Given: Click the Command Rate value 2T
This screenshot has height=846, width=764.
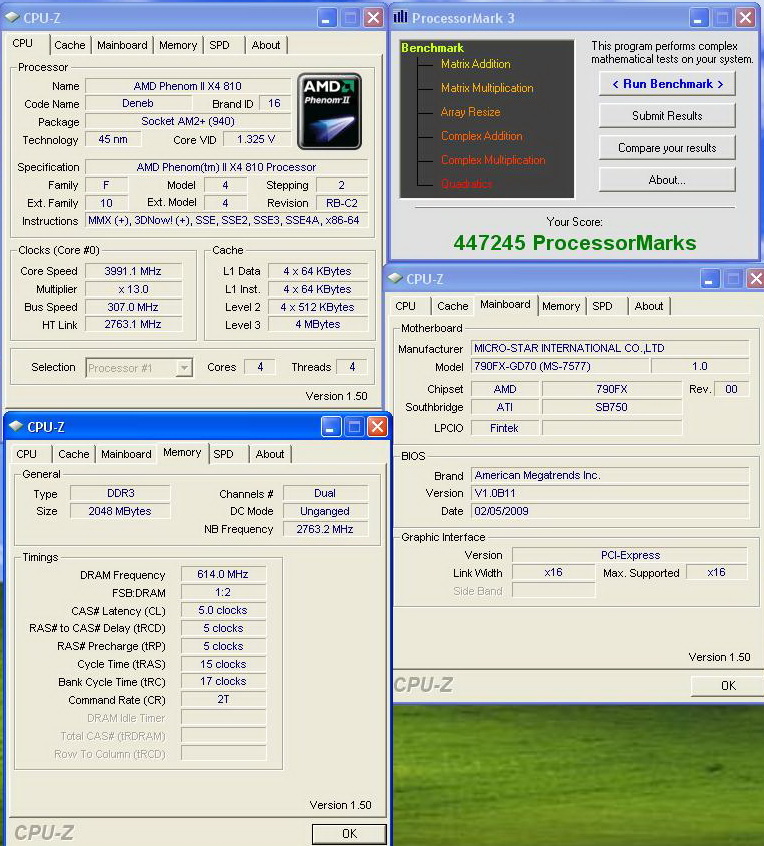Looking at the screenshot, I should pyautogui.click(x=223, y=699).
